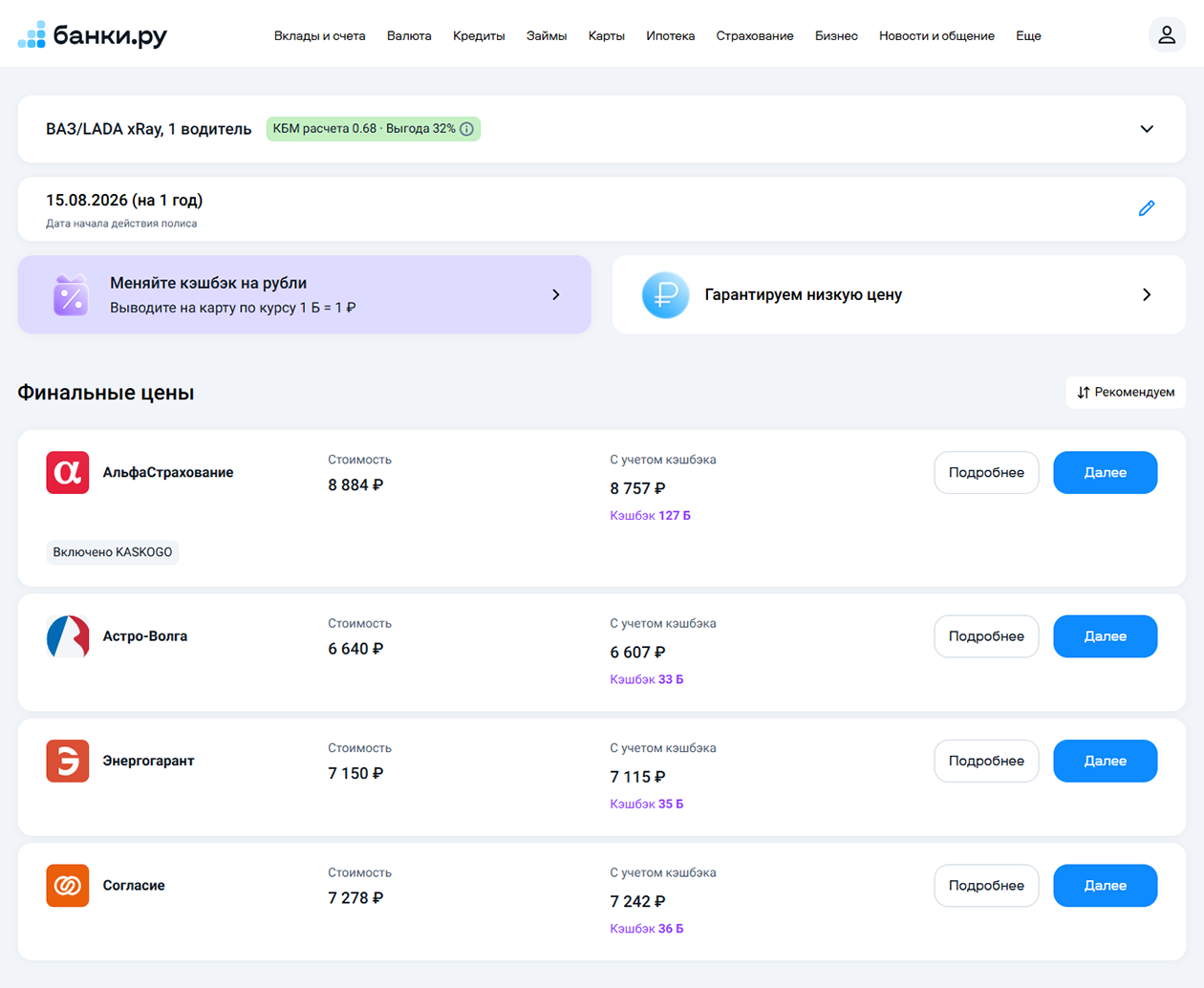Image resolution: width=1204 pixels, height=988 pixels.
Task: Expand the ВАЗ/LADA xRay details chevron
Action: [x=1147, y=129]
